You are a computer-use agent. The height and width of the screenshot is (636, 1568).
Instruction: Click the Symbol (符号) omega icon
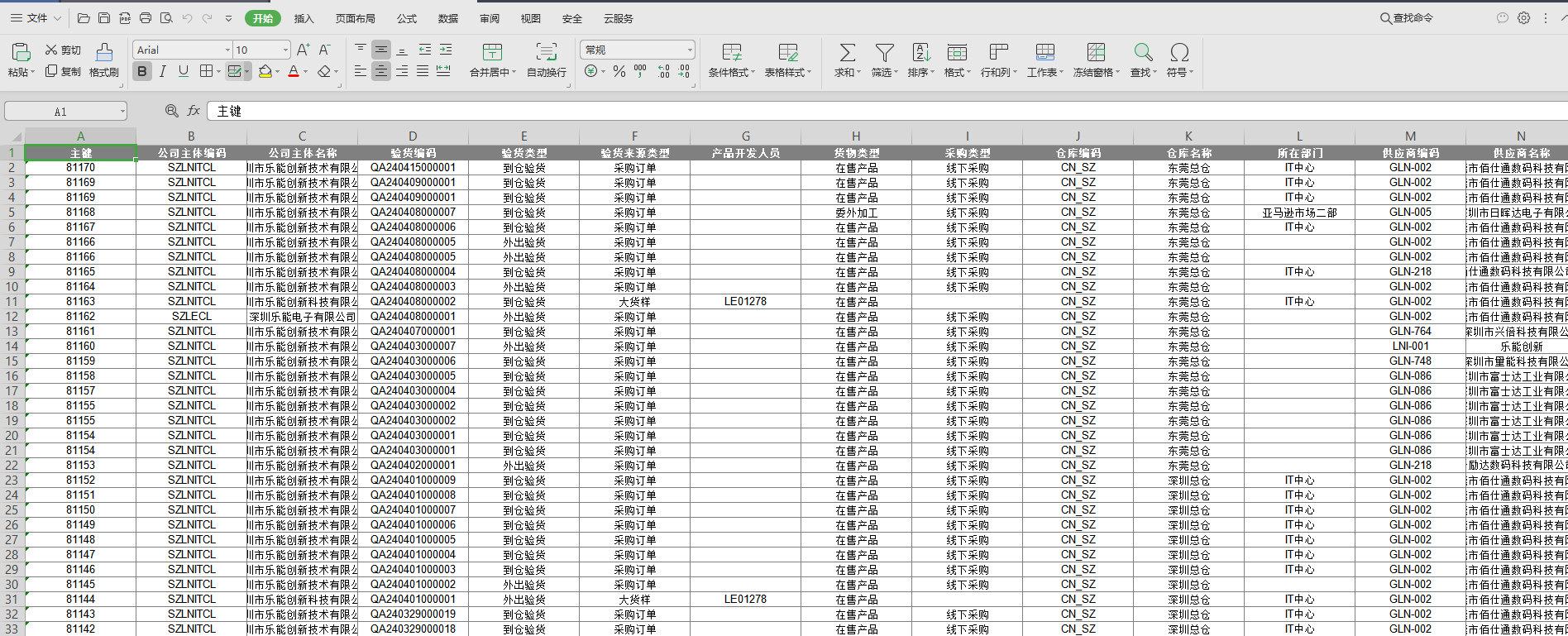[x=1179, y=53]
